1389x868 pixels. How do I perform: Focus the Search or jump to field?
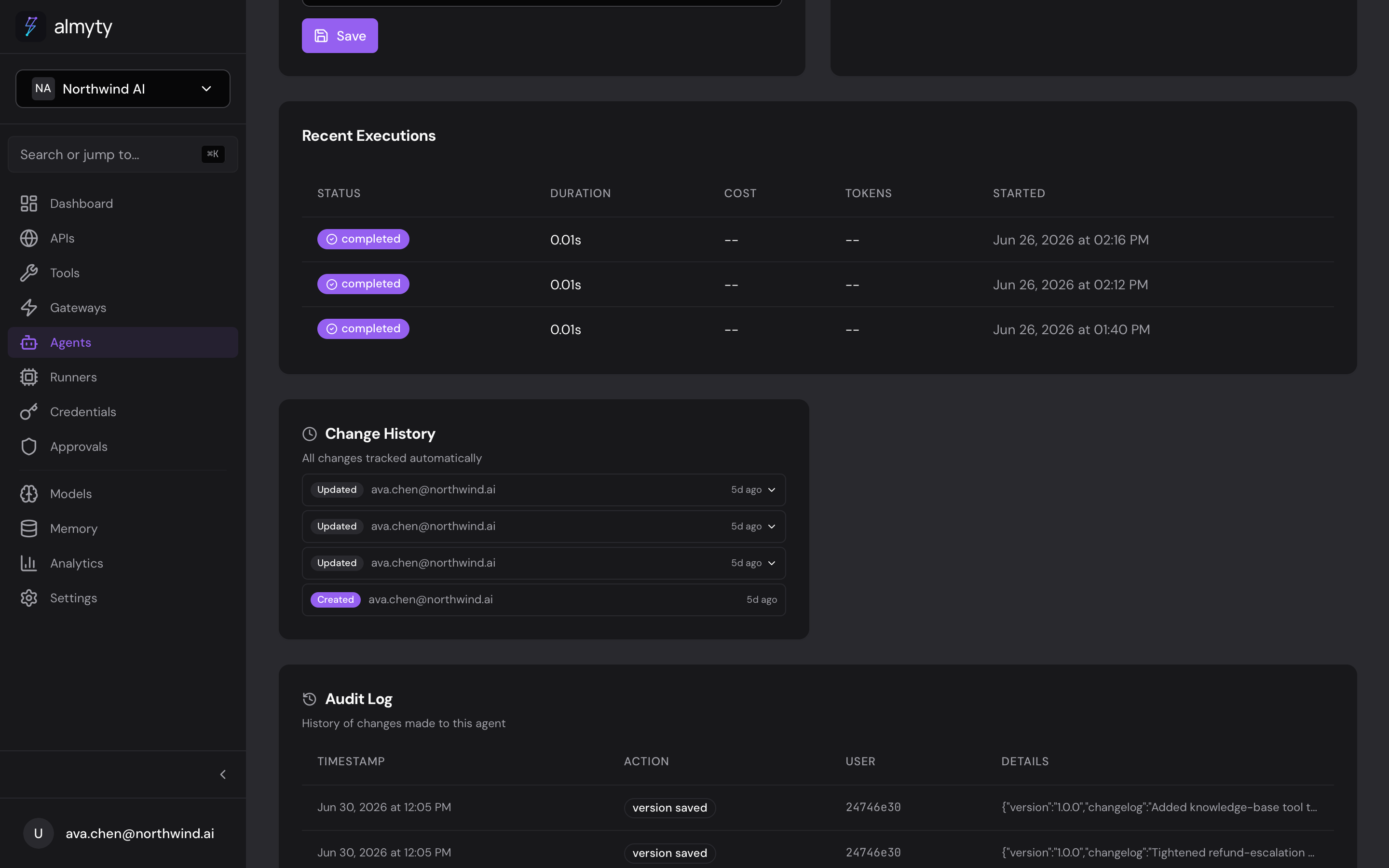[123, 154]
